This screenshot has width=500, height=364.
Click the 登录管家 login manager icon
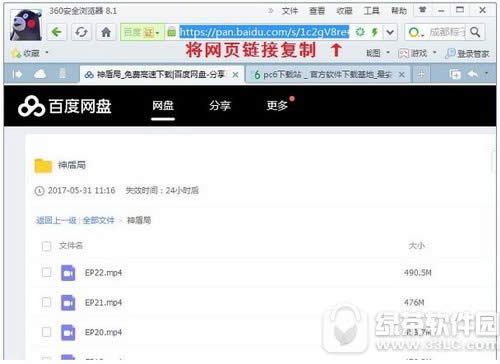(x=450, y=53)
